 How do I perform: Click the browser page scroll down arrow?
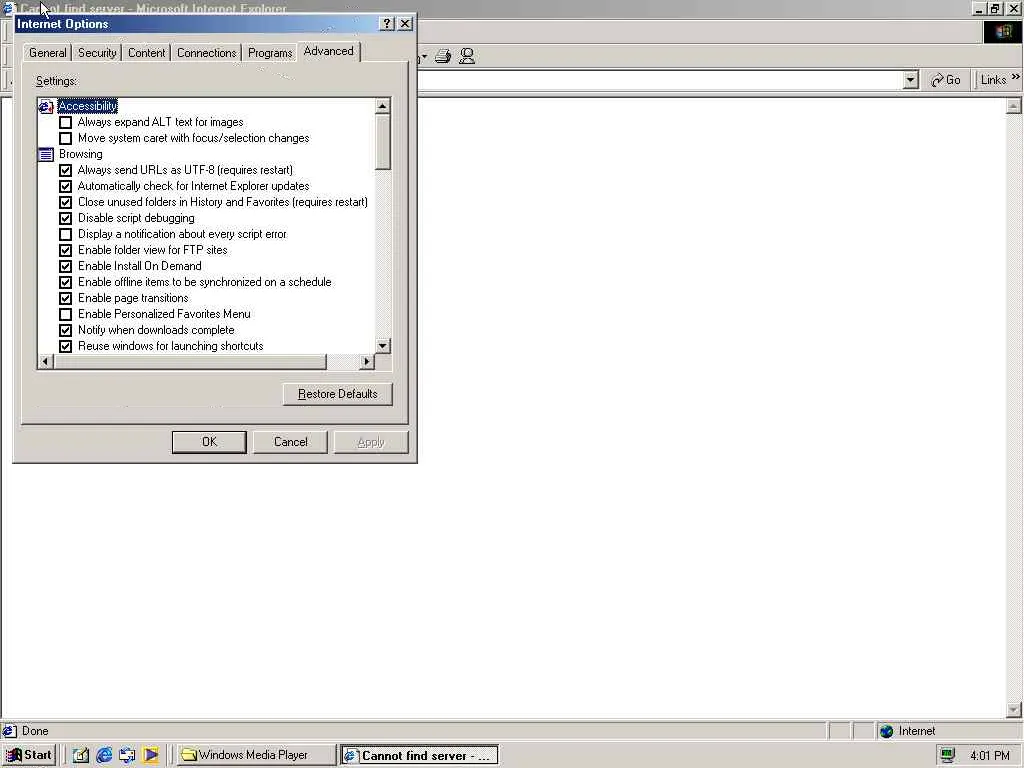pos(1013,709)
